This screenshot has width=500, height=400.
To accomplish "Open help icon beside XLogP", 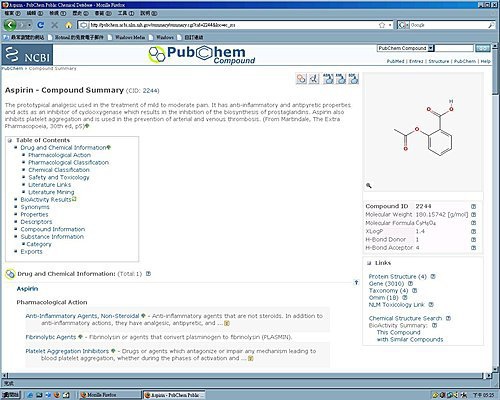I will point(473,231).
